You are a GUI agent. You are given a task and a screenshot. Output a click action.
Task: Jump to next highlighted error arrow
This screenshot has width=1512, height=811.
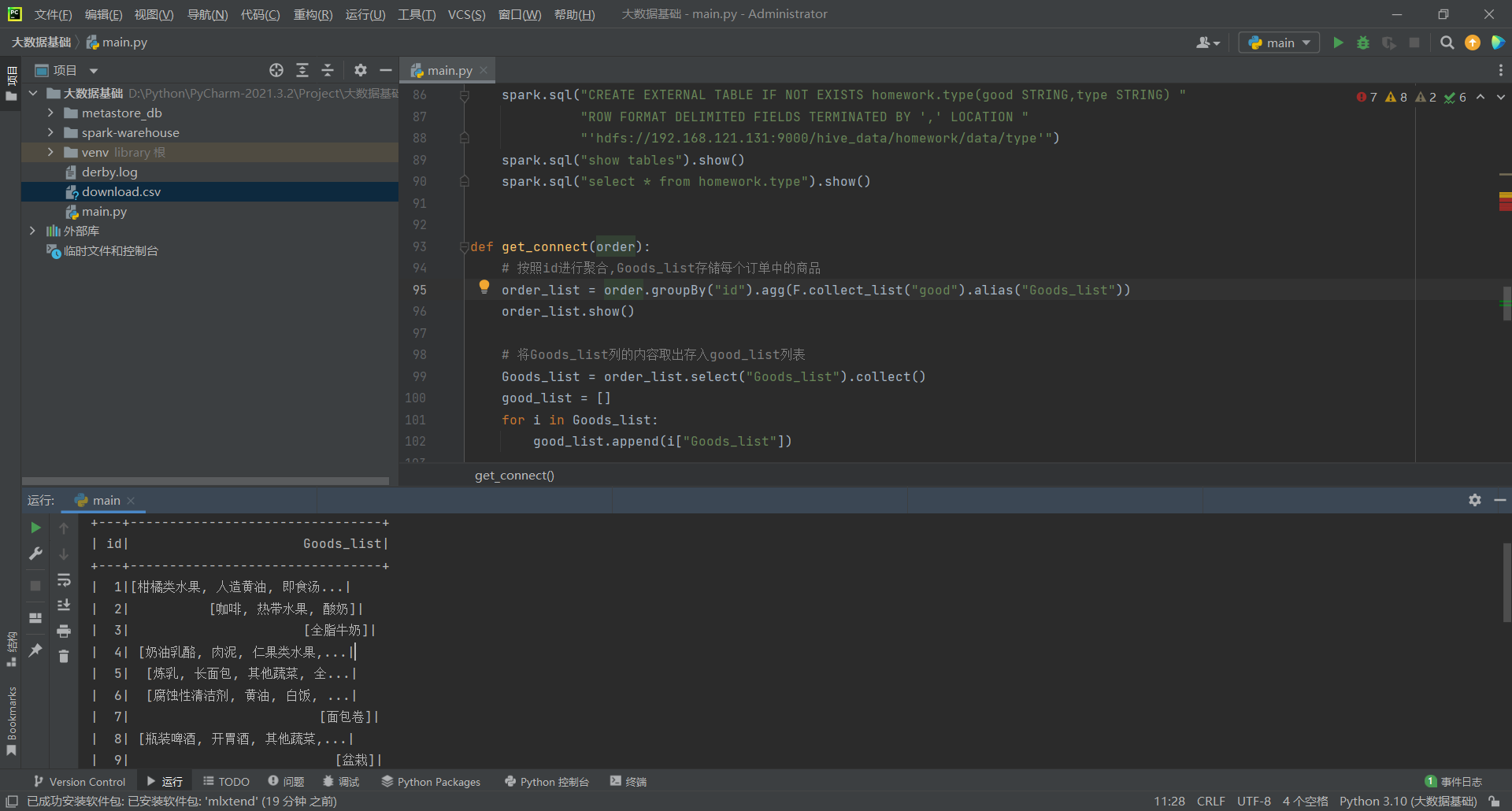(x=1500, y=97)
